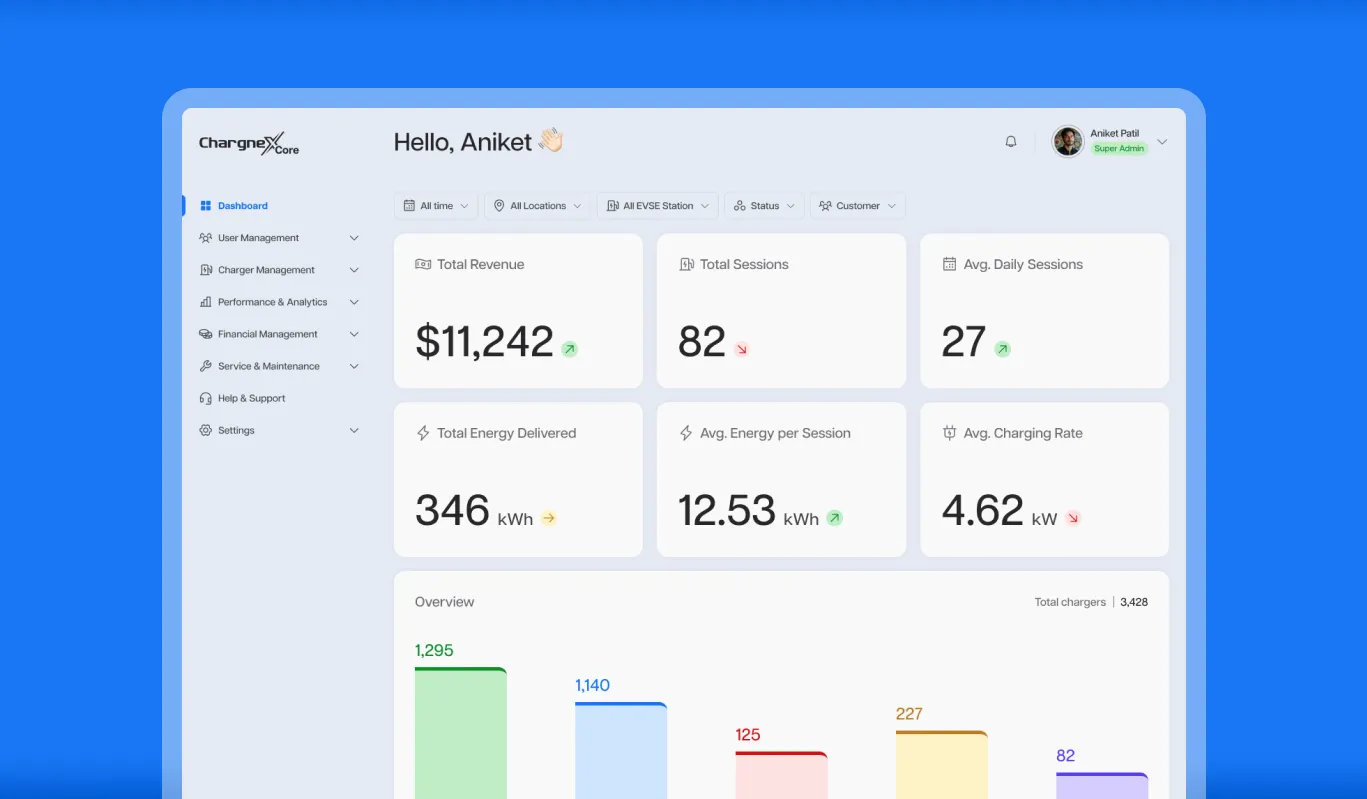Click the purple bar labeled 82
Viewport: 1367px width, 799px height.
click(1102, 786)
